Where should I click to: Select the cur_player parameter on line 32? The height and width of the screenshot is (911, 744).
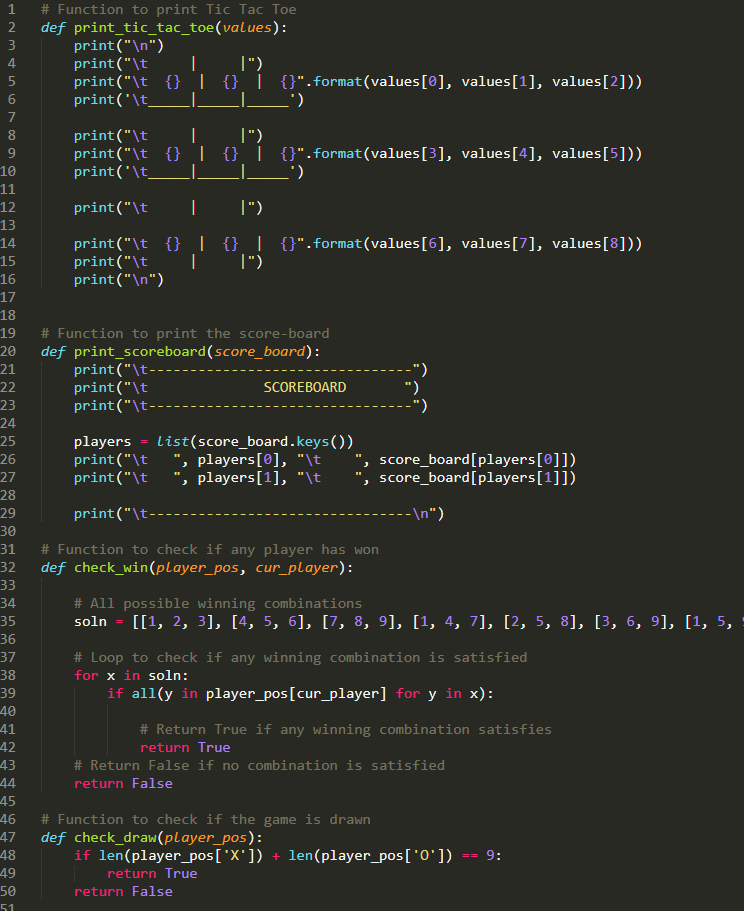[x=297, y=568]
